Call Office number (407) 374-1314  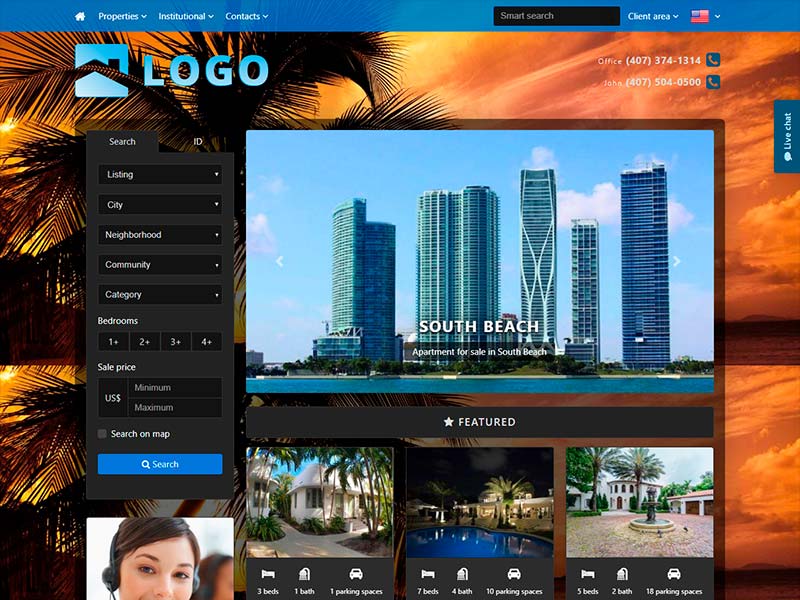[663, 60]
